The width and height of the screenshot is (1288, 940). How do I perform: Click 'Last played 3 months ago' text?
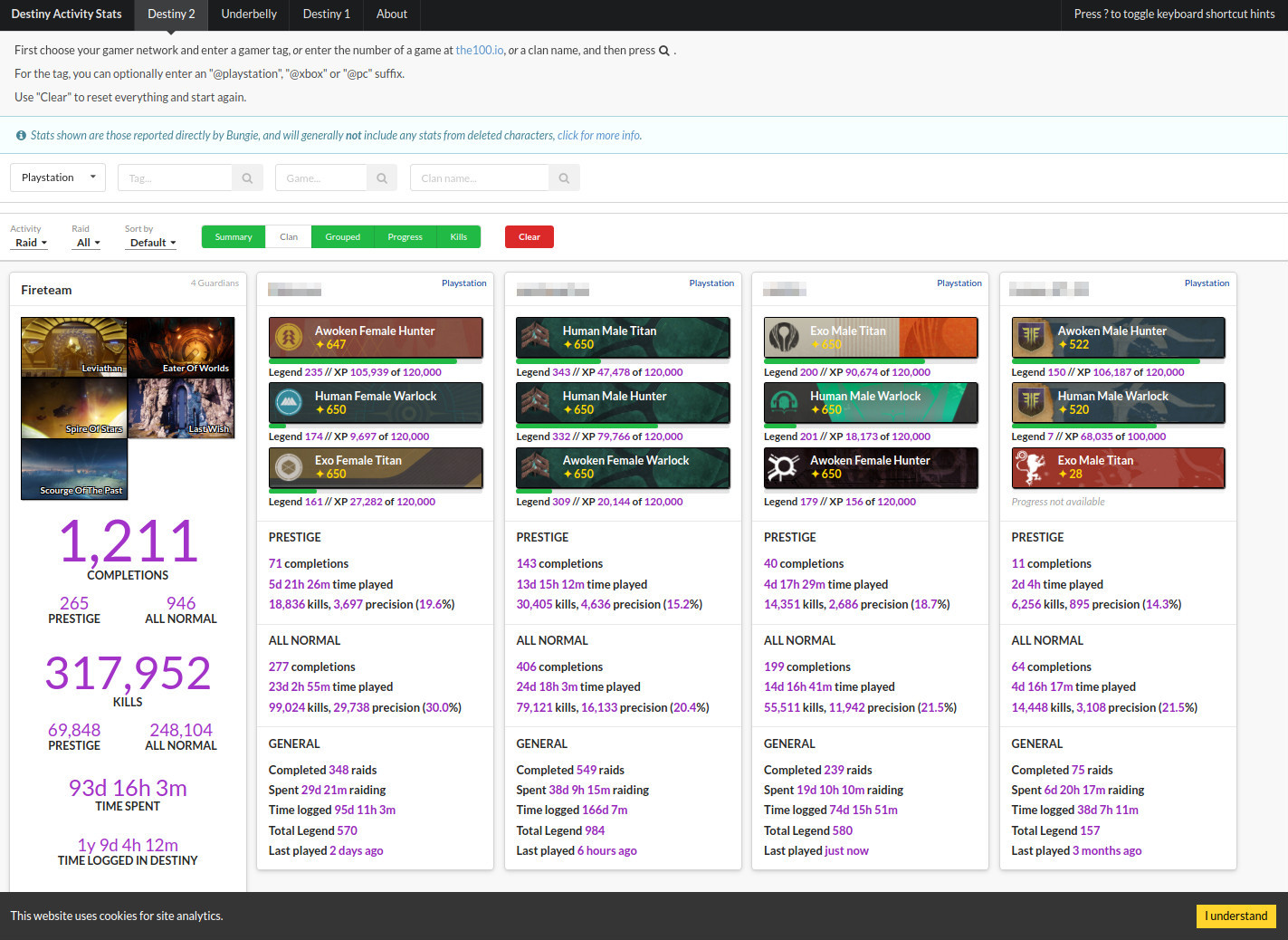(x=1076, y=851)
